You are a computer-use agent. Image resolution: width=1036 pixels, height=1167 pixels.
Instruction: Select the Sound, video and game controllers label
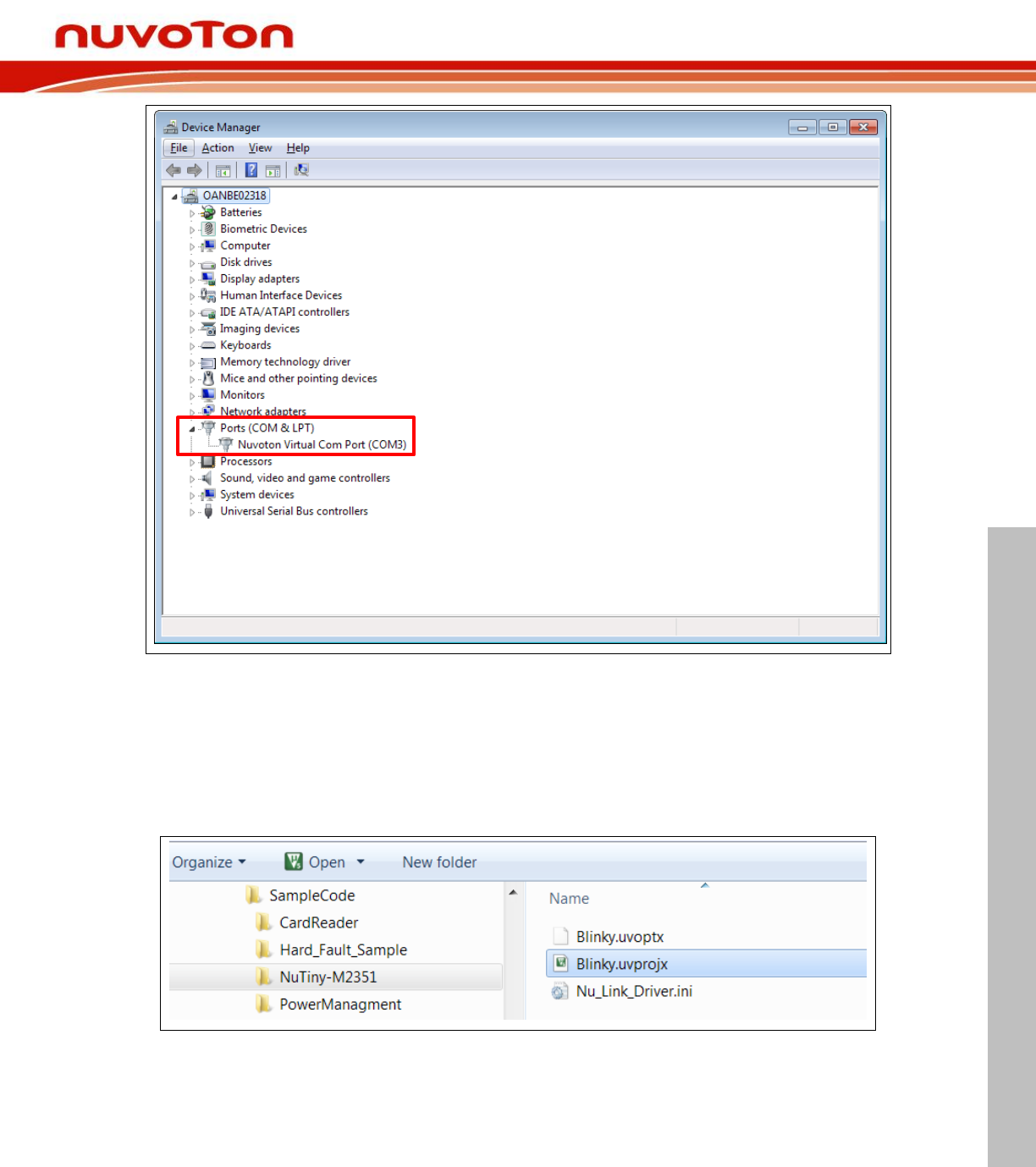[305, 478]
